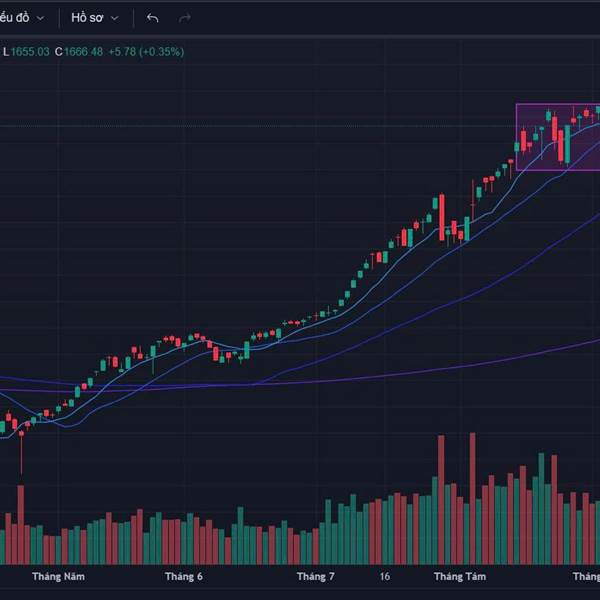Open the Hồ sơ dropdown
Image resolution: width=600 pixels, height=600 pixels.
(x=95, y=18)
